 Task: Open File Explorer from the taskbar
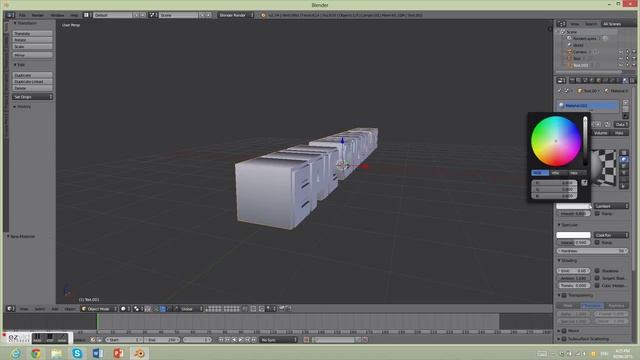(x=56, y=353)
